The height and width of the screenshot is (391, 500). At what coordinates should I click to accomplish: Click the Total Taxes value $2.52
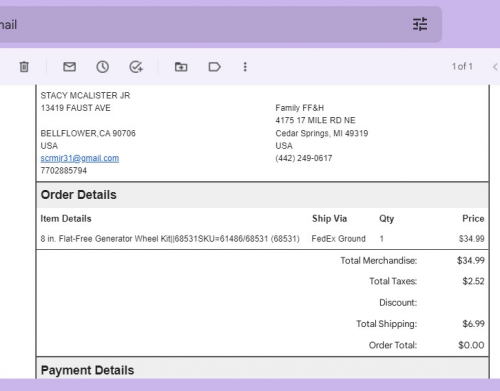pyautogui.click(x=473, y=281)
